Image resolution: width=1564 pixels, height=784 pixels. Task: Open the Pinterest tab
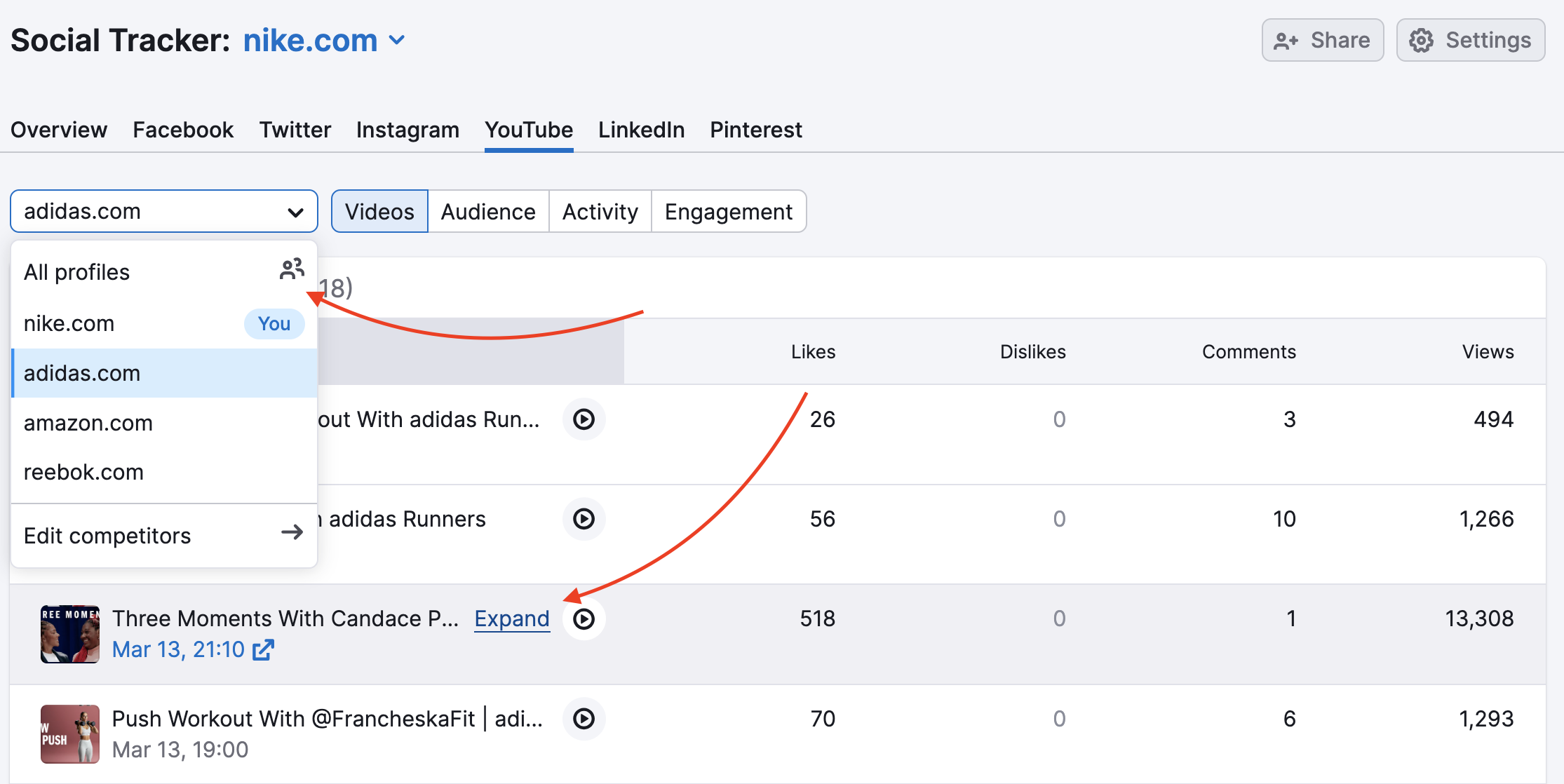755,130
